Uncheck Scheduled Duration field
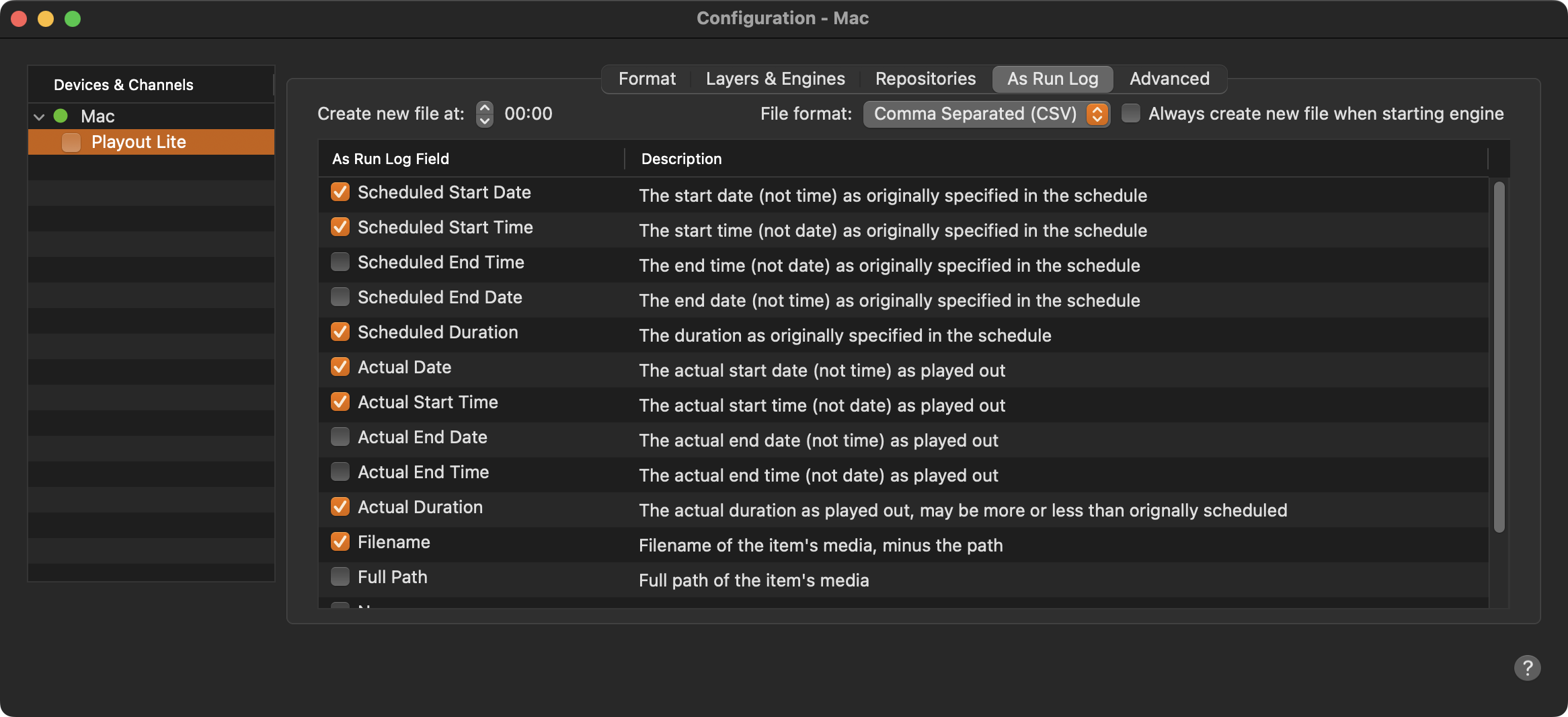 [340, 332]
